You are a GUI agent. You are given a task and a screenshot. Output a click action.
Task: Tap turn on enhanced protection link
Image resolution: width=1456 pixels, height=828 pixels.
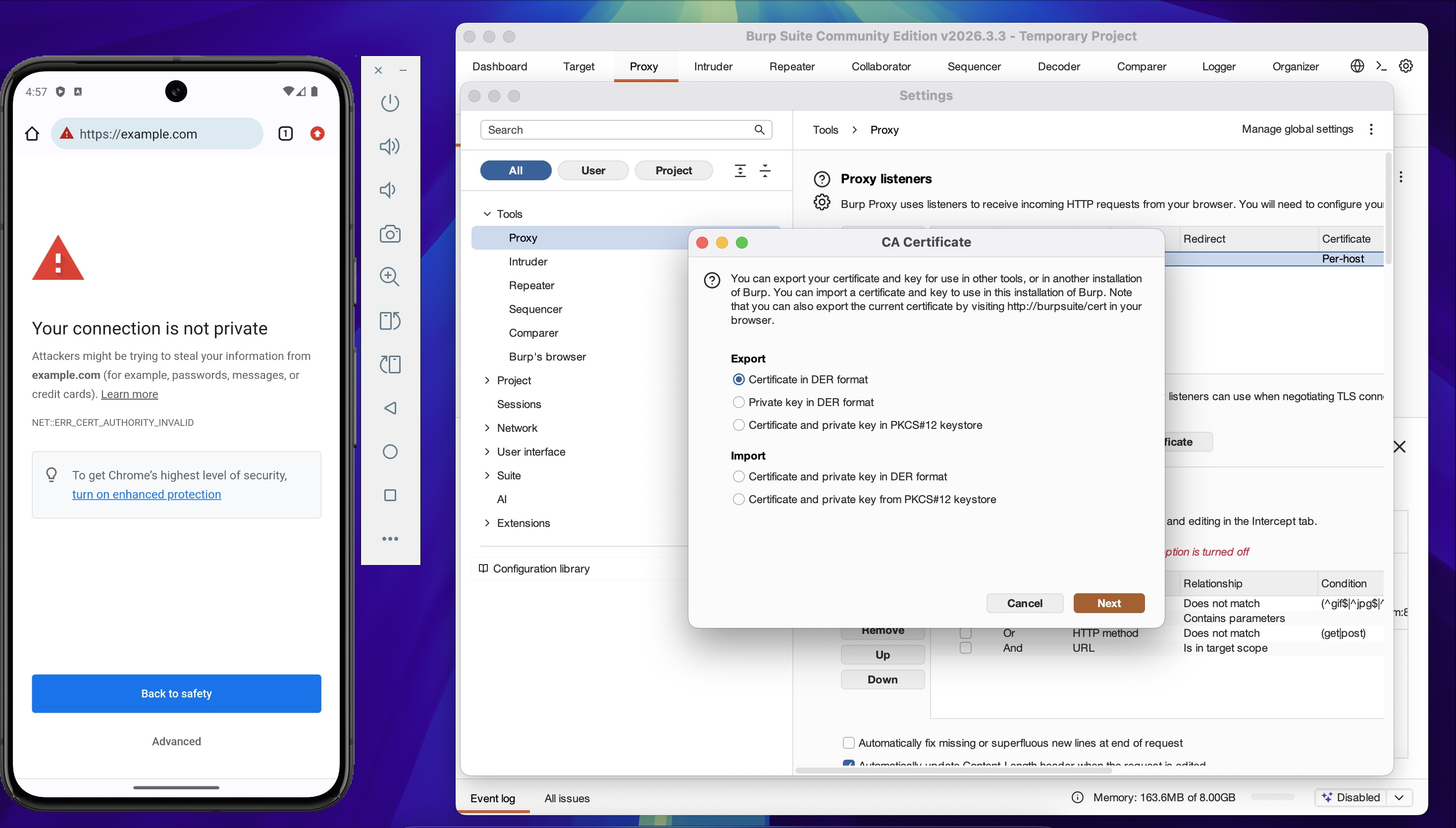147,494
